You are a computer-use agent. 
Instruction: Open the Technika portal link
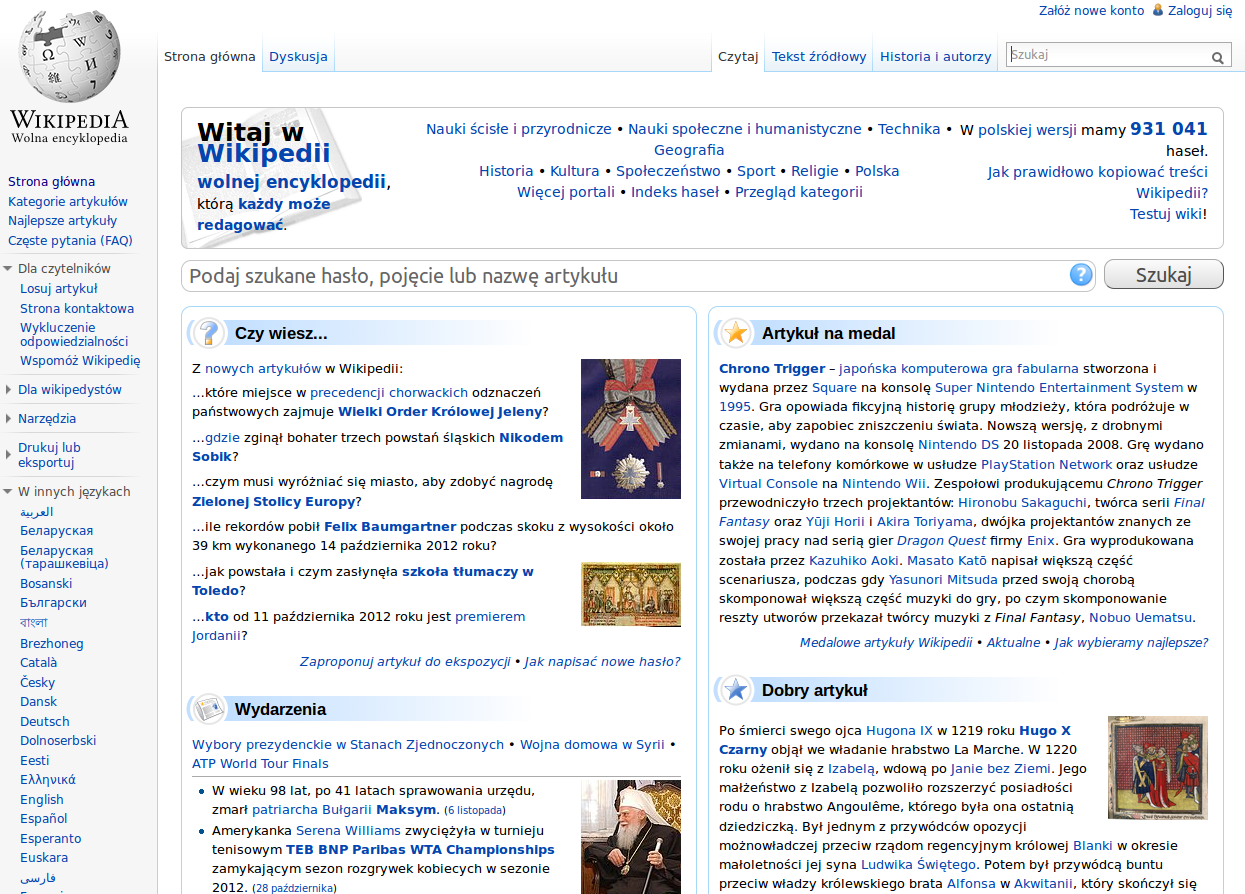pyautogui.click(x=909, y=129)
